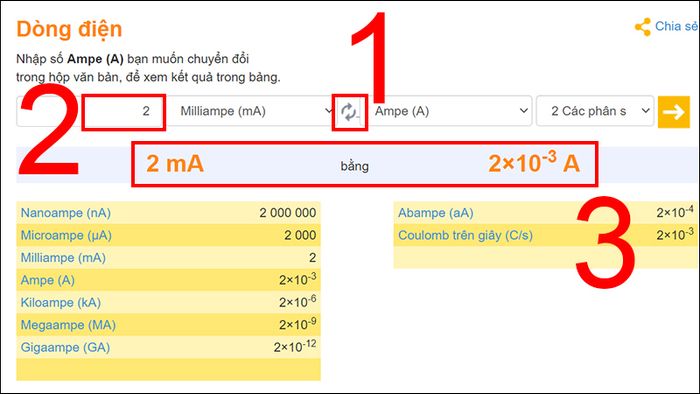The height and width of the screenshot is (394, 700).
Task: Click the Megaampe value 2×10-9
Action: (x=298, y=323)
